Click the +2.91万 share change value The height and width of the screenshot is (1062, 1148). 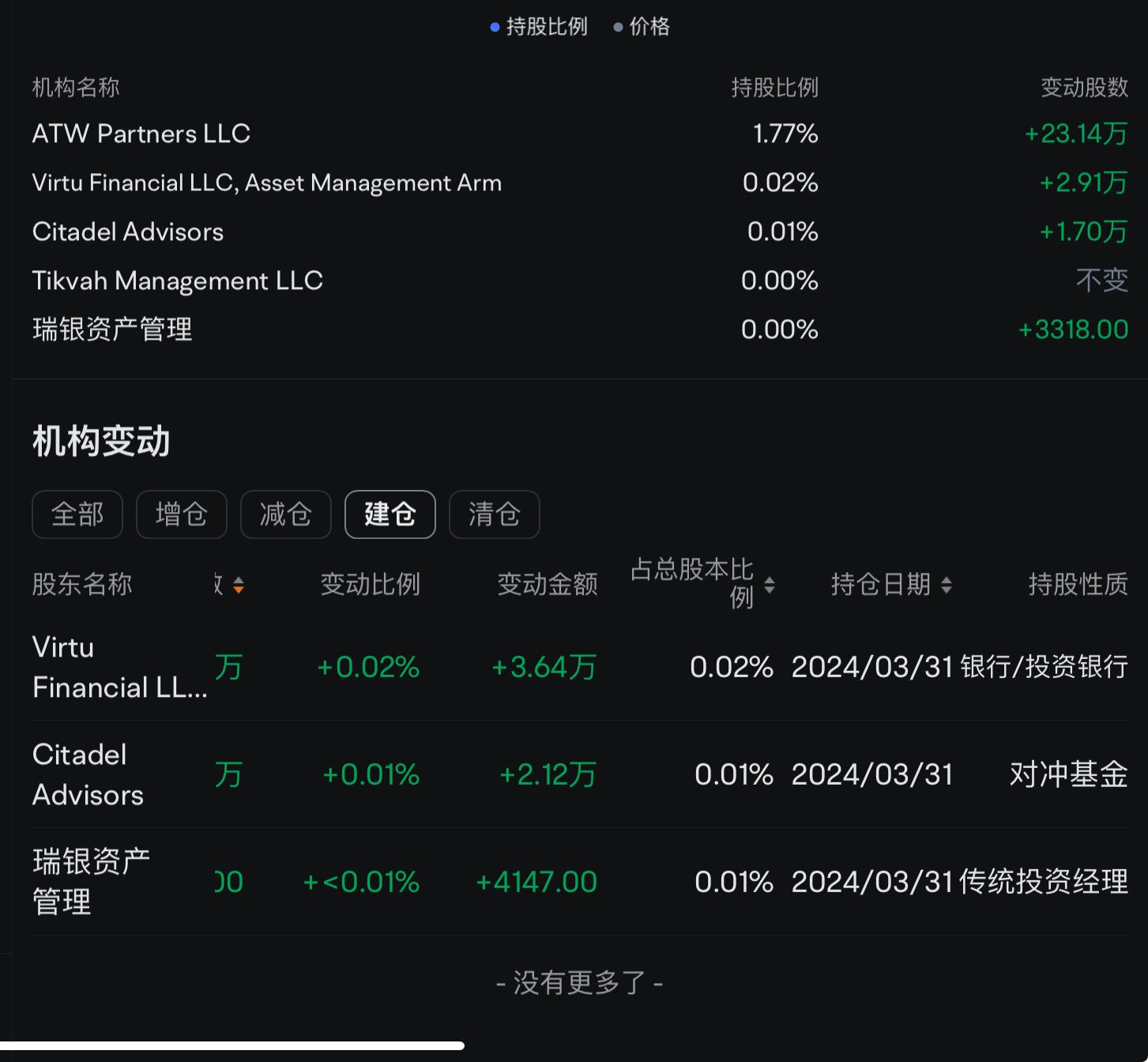(x=1083, y=183)
